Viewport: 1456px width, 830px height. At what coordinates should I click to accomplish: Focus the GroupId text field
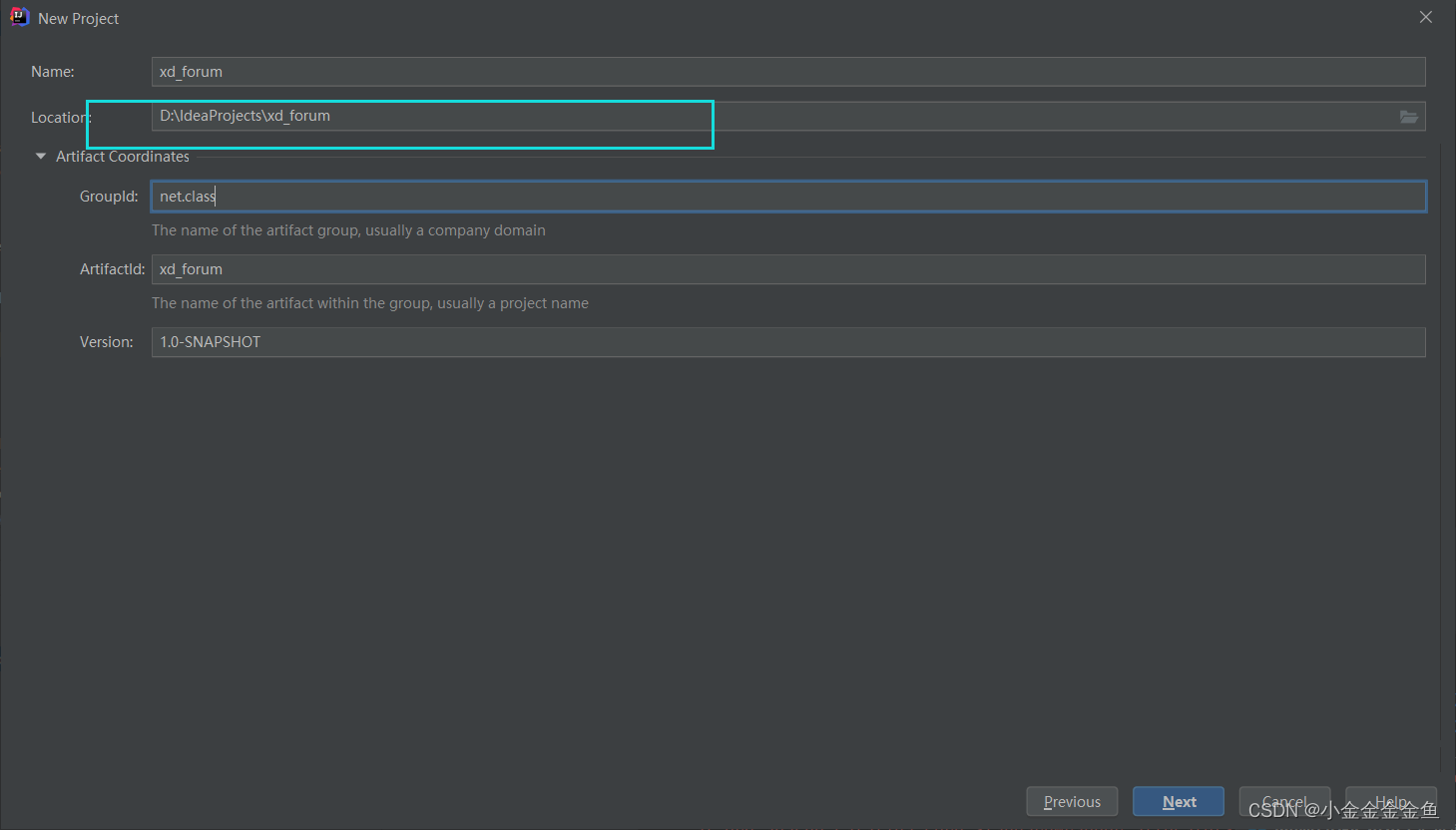point(788,197)
